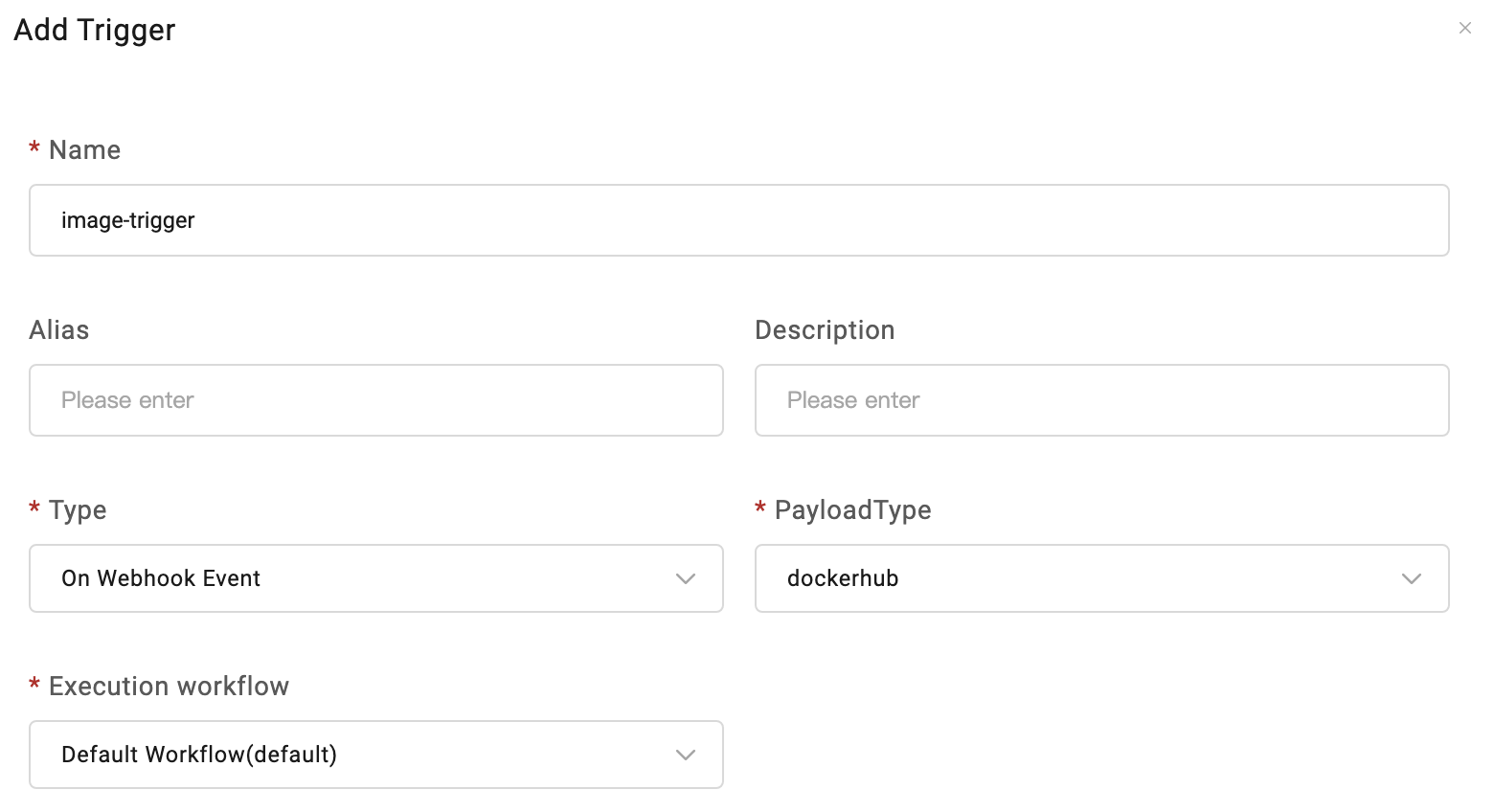Open the Type dropdown showing On Webhook Event
This screenshot has height=812, width=1494.
click(375, 578)
